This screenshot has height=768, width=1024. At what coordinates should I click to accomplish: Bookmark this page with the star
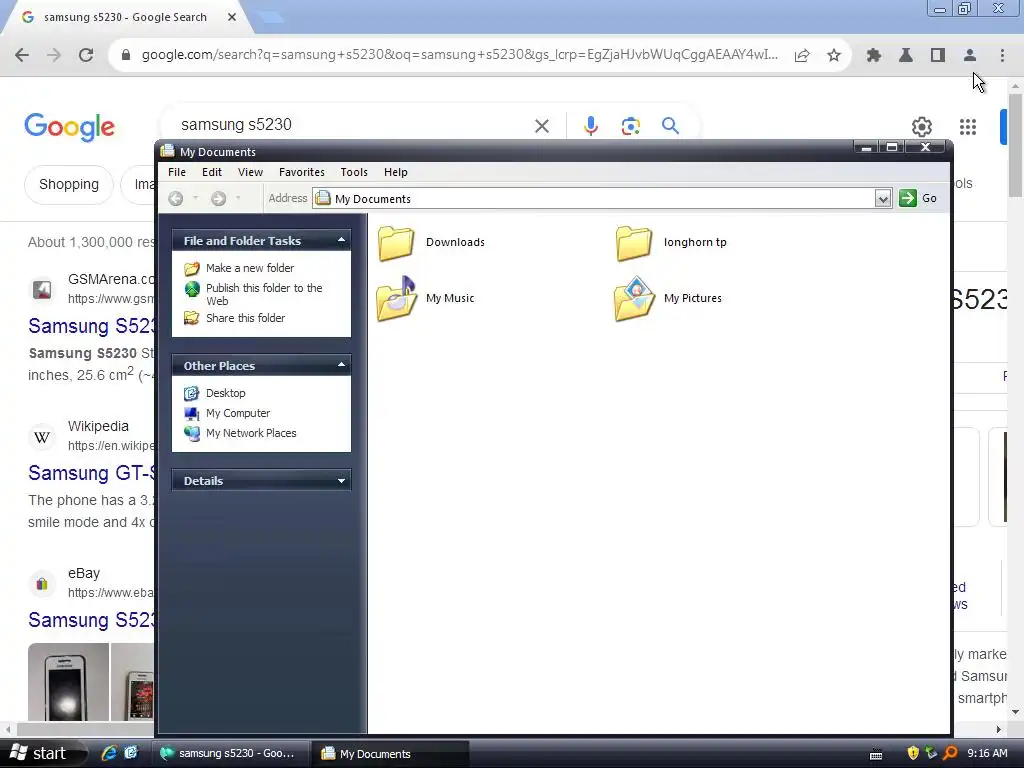point(834,56)
